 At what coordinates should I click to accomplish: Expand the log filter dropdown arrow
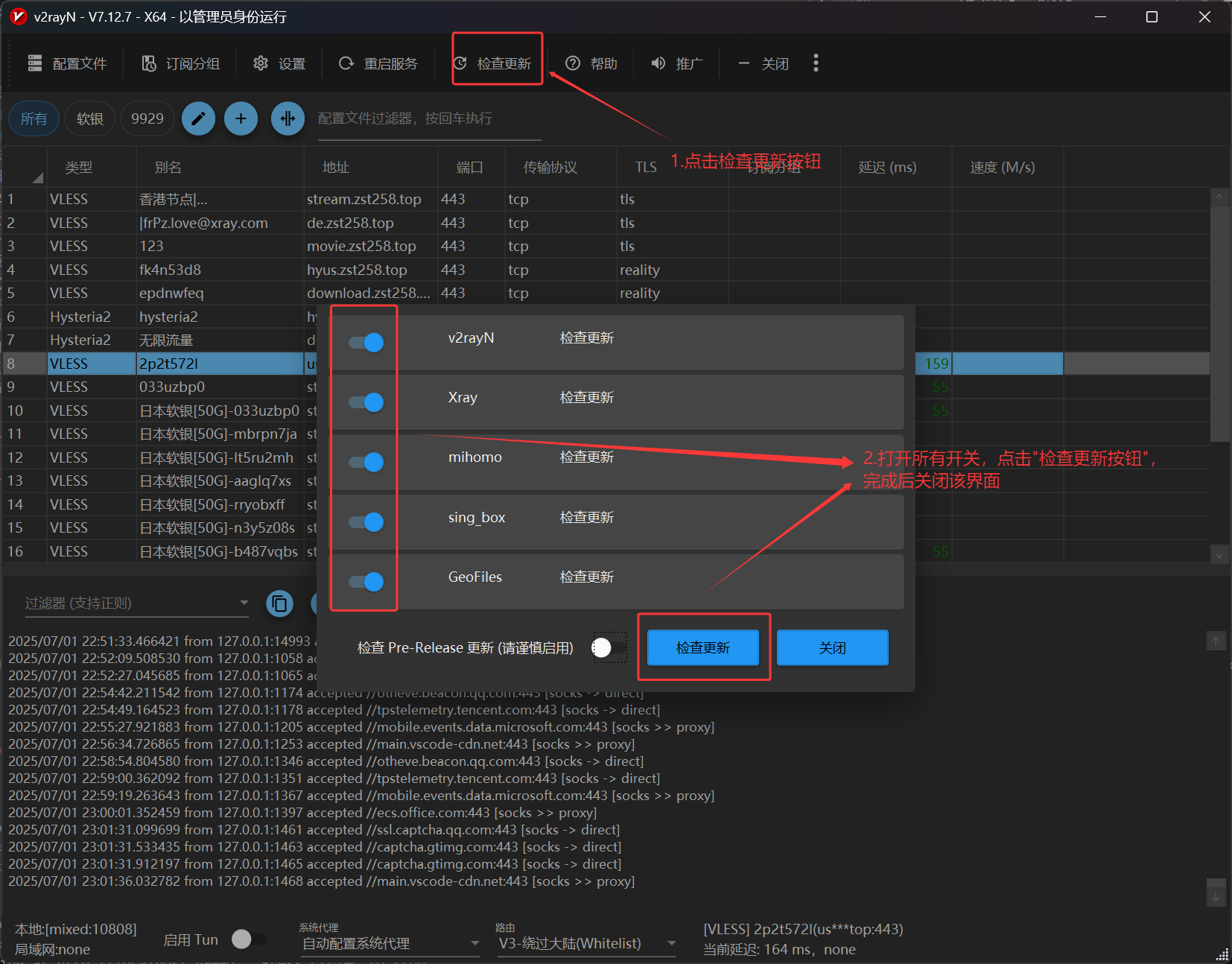244,603
